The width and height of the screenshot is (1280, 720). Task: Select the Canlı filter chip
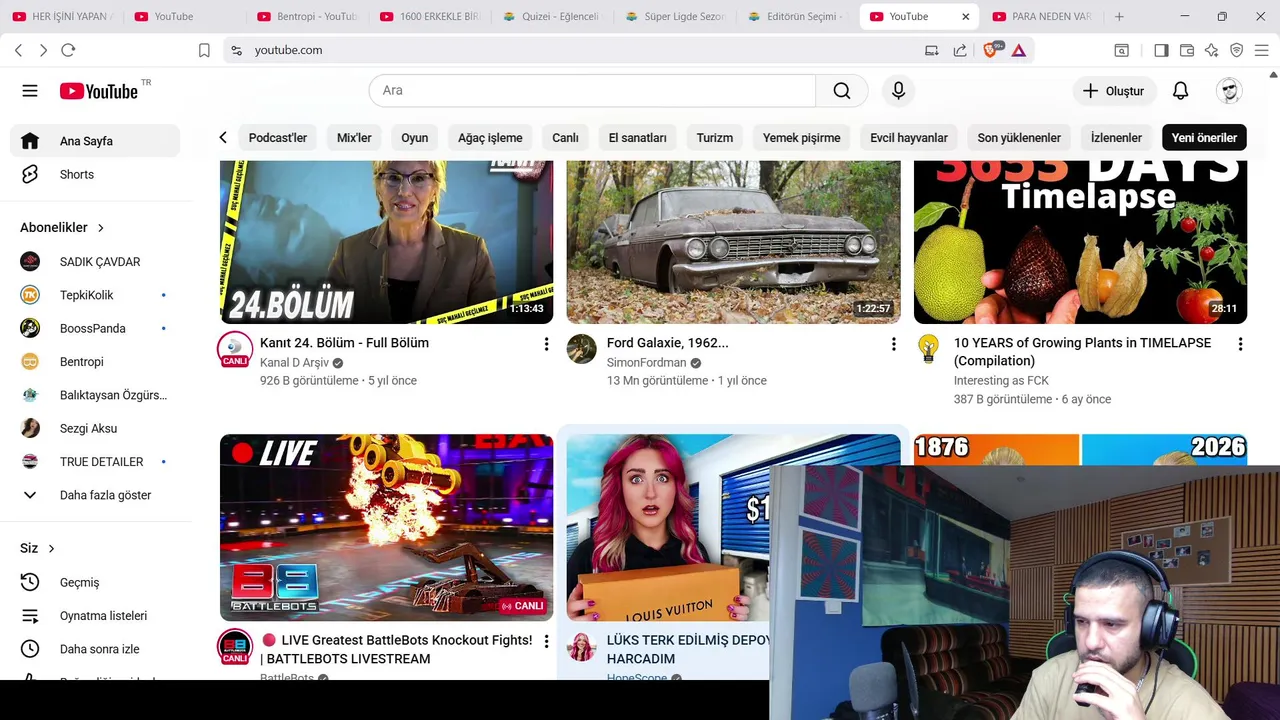565,138
